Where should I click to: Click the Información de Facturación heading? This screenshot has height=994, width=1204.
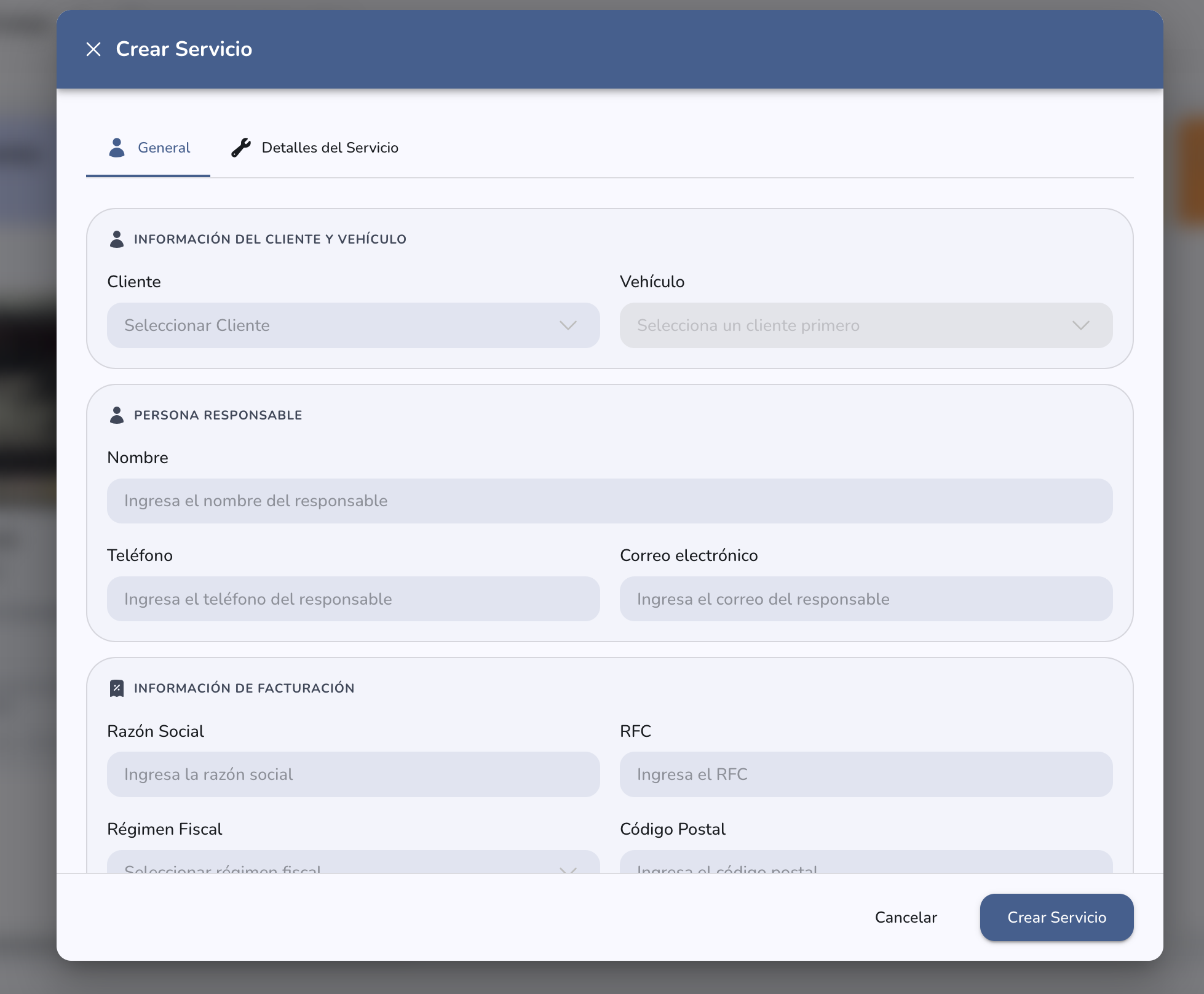tap(244, 688)
